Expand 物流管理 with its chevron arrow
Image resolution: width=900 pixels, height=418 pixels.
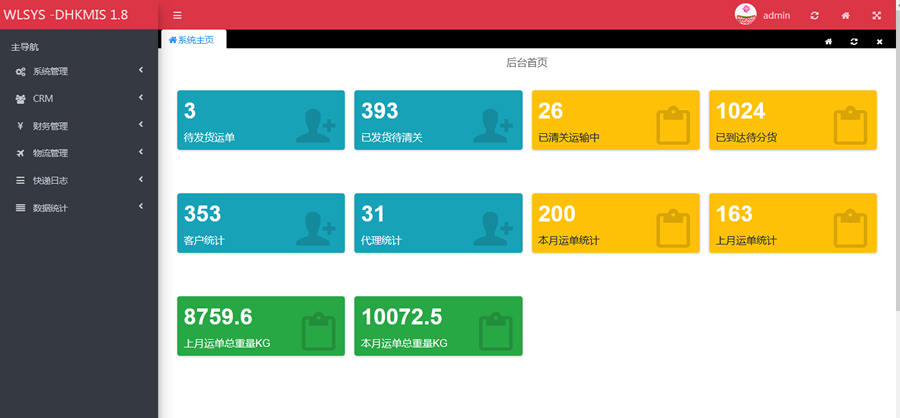(141, 152)
